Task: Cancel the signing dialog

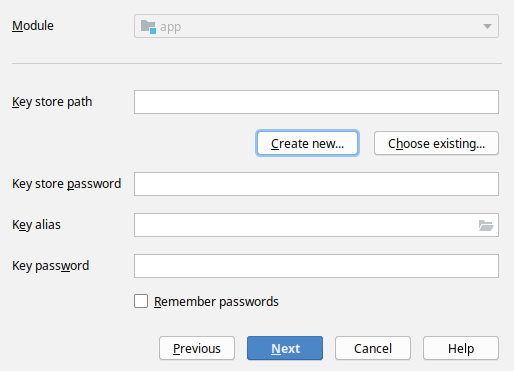Action: (x=373, y=348)
